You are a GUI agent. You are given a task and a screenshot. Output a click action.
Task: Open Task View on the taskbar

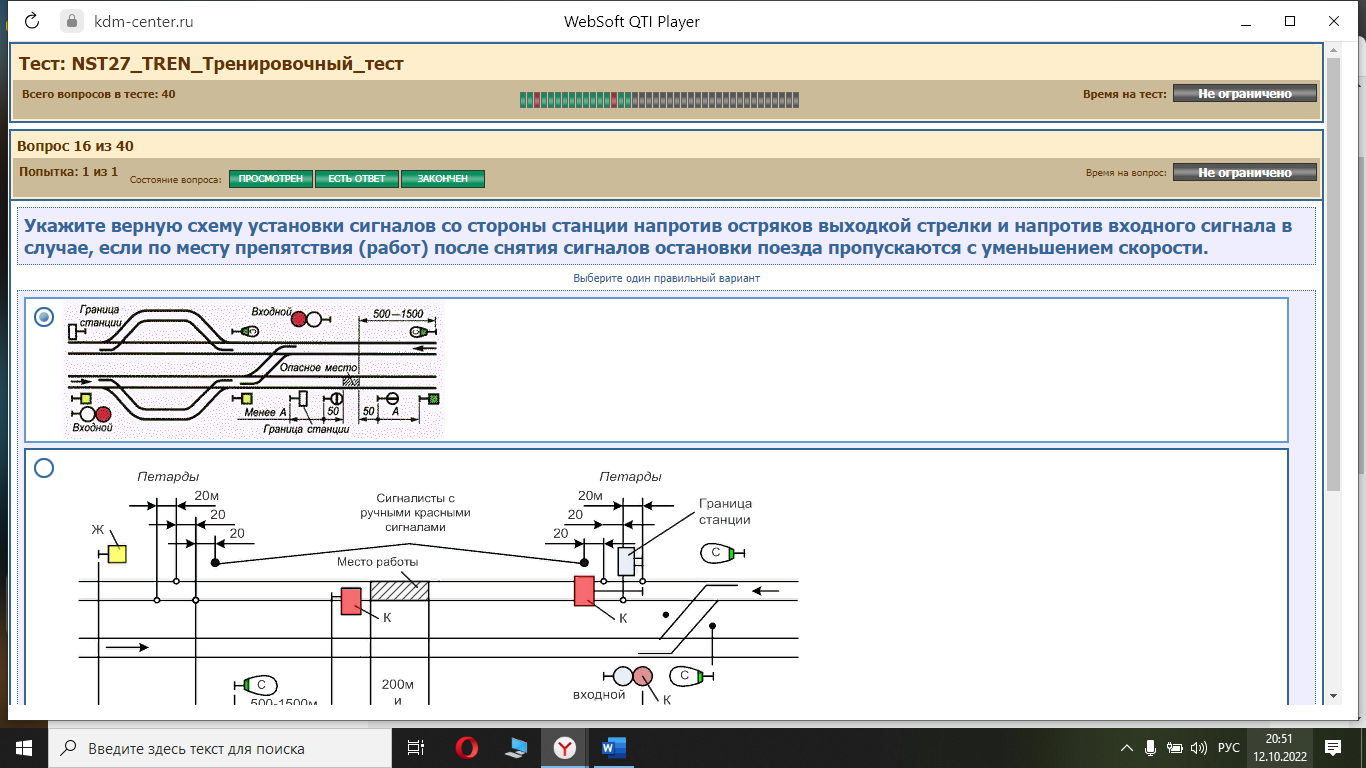click(x=416, y=747)
